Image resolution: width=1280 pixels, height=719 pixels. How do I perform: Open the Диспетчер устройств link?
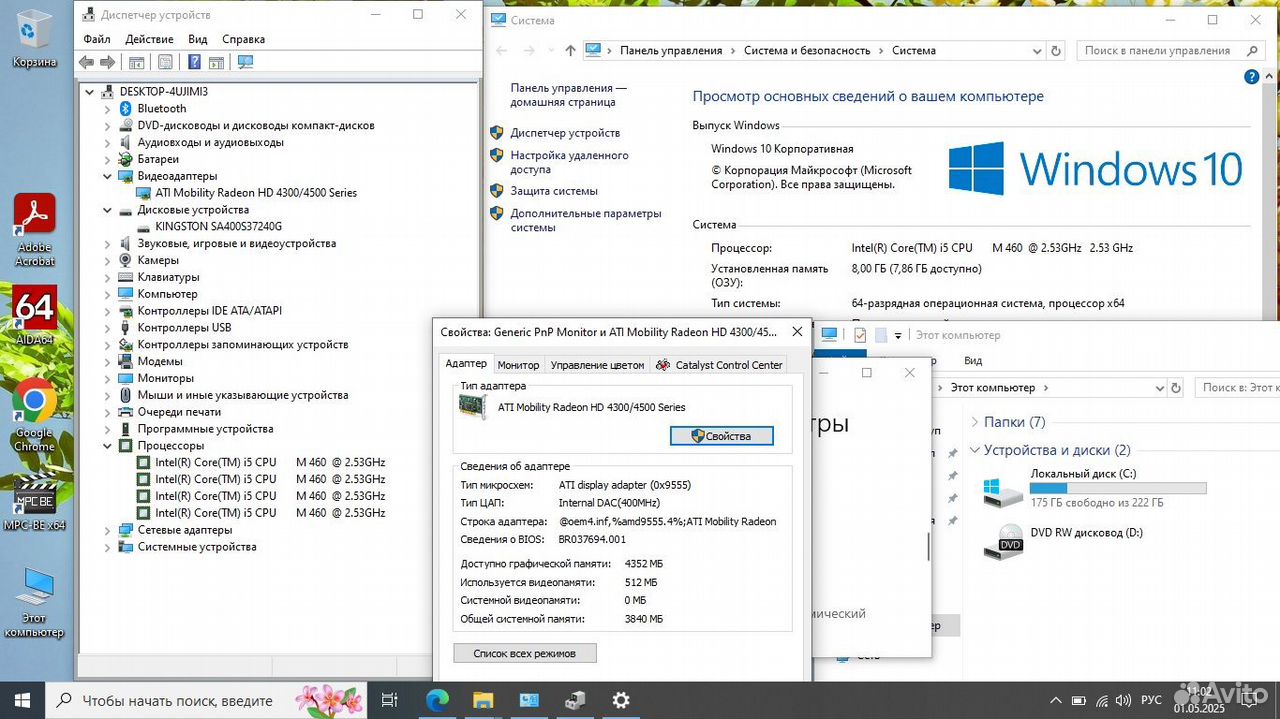565,132
